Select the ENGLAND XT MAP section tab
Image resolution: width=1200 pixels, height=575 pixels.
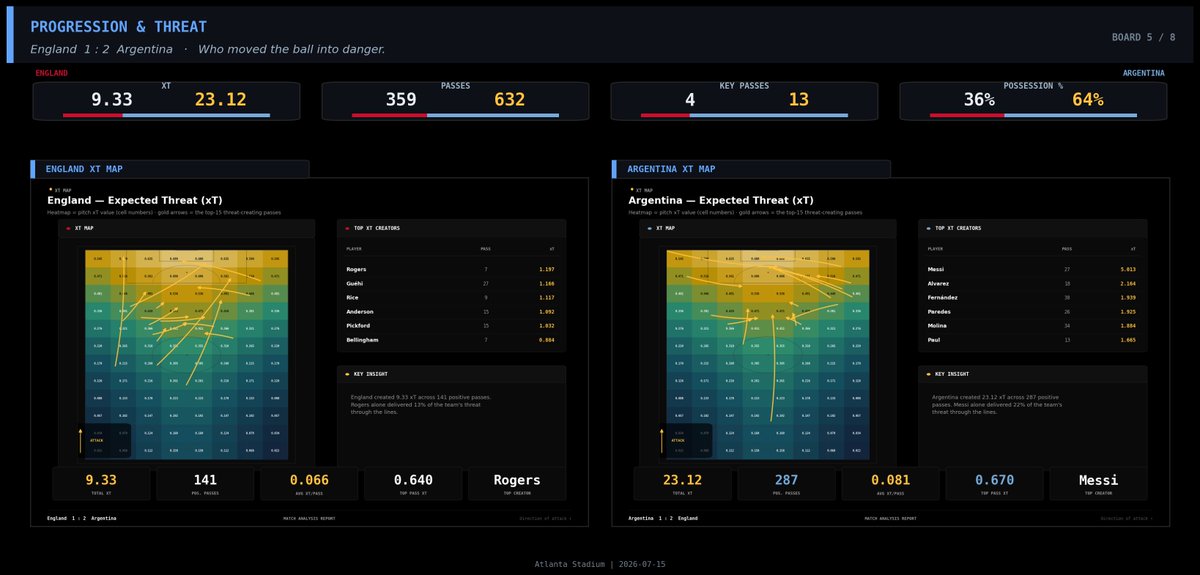(169, 169)
